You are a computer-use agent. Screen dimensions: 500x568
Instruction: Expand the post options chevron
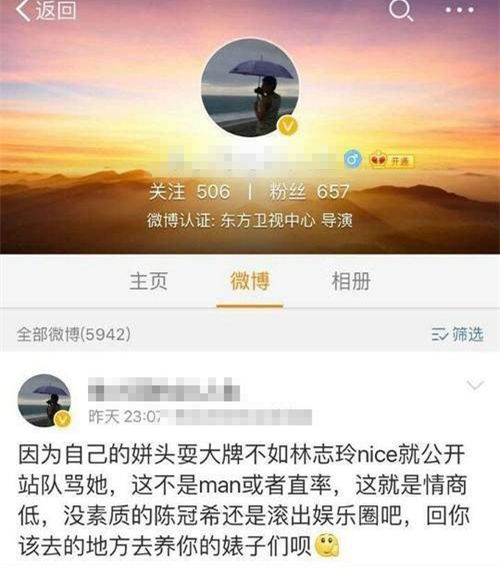pyautogui.click(x=475, y=385)
